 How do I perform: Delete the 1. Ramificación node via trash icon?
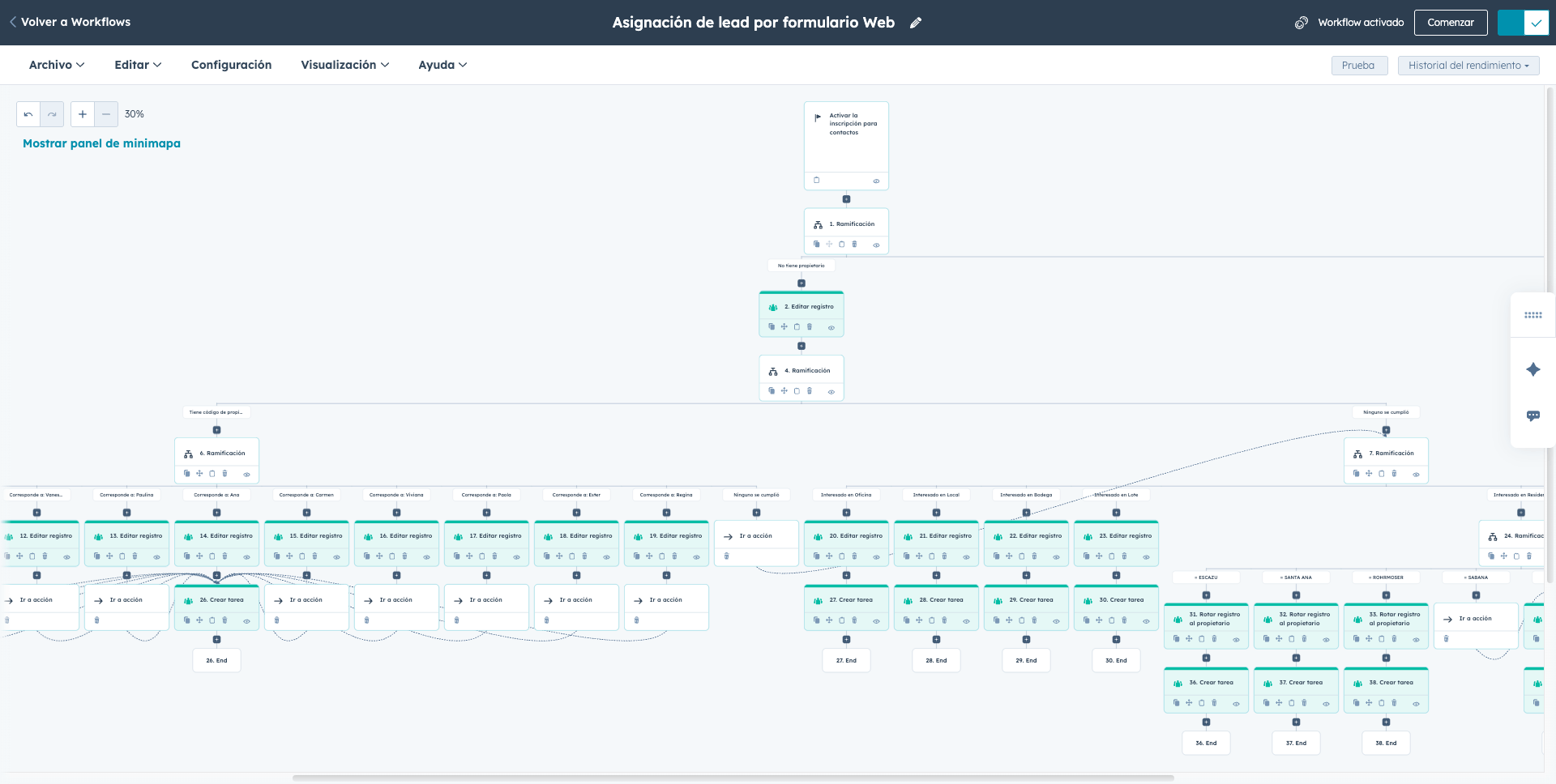click(x=854, y=245)
